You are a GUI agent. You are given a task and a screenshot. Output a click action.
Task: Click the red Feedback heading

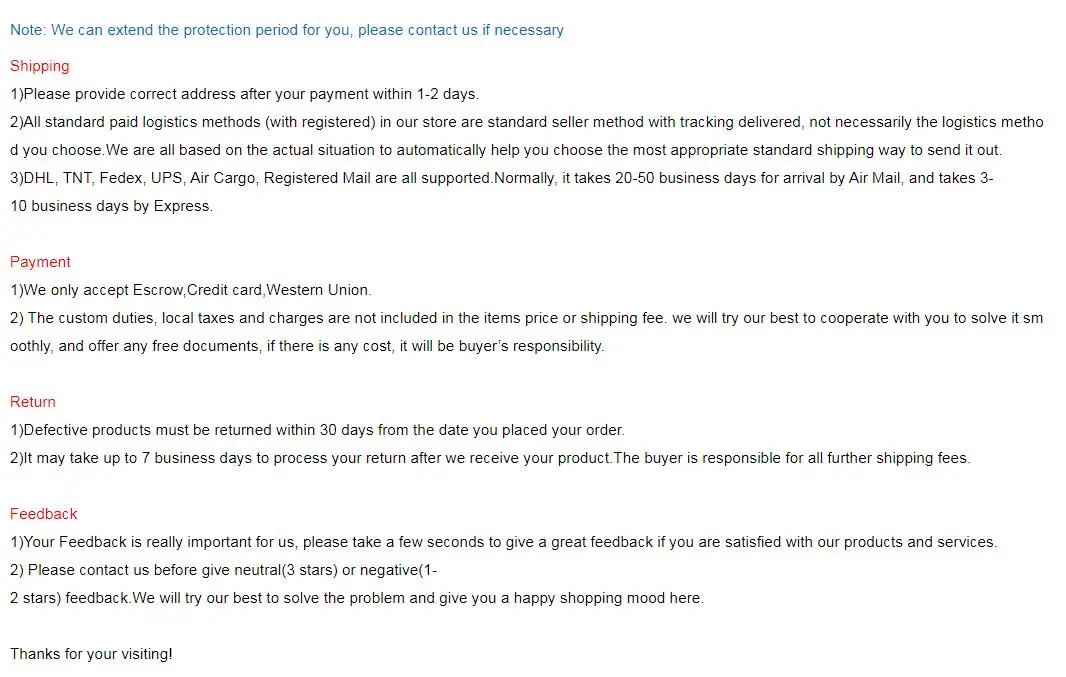click(44, 514)
